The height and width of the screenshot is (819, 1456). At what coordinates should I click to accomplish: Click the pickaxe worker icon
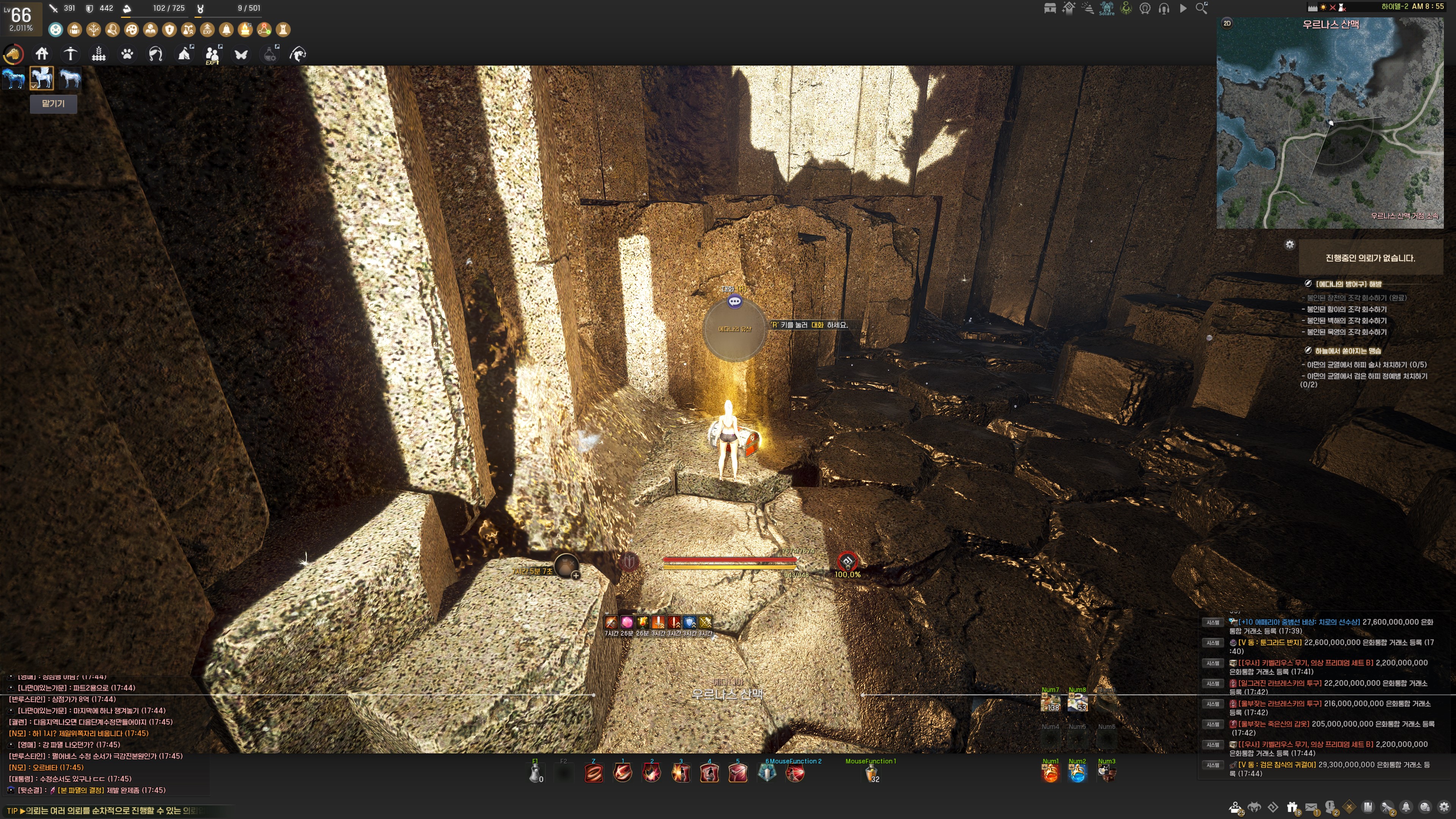coord(70,54)
